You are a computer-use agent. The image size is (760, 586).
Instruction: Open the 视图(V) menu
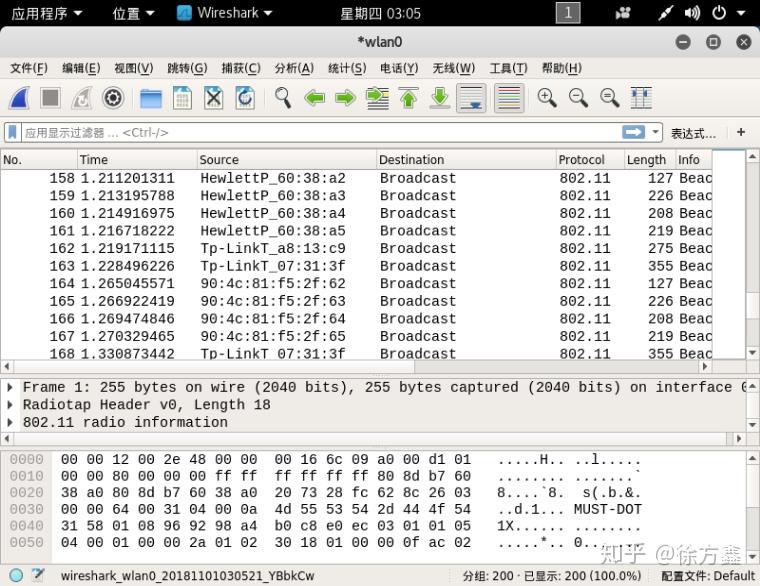134,68
